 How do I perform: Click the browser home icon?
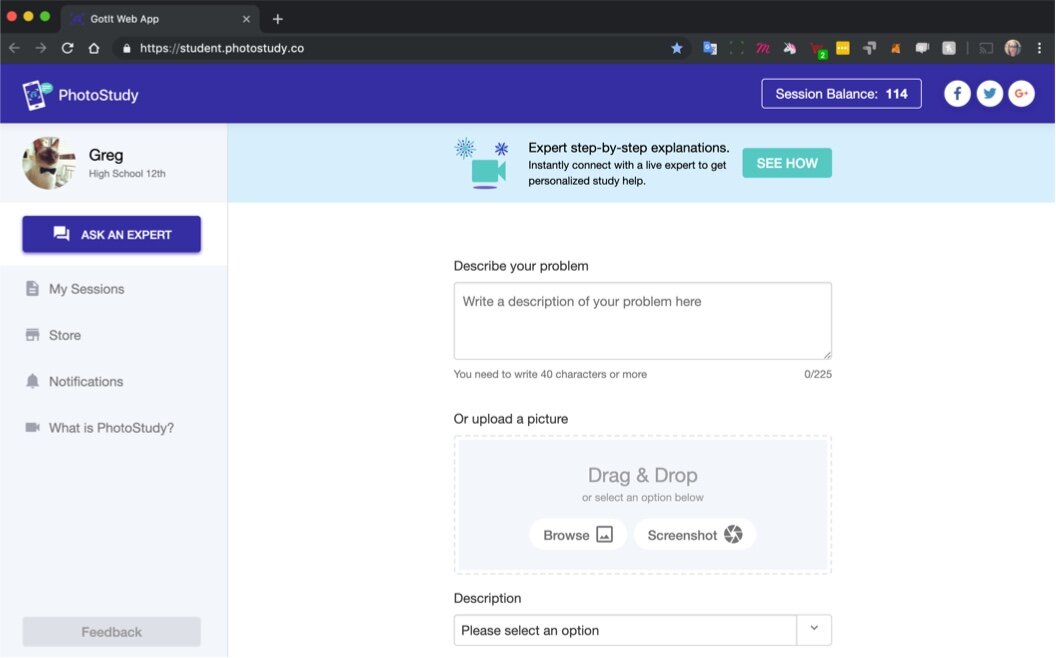point(94,48)
